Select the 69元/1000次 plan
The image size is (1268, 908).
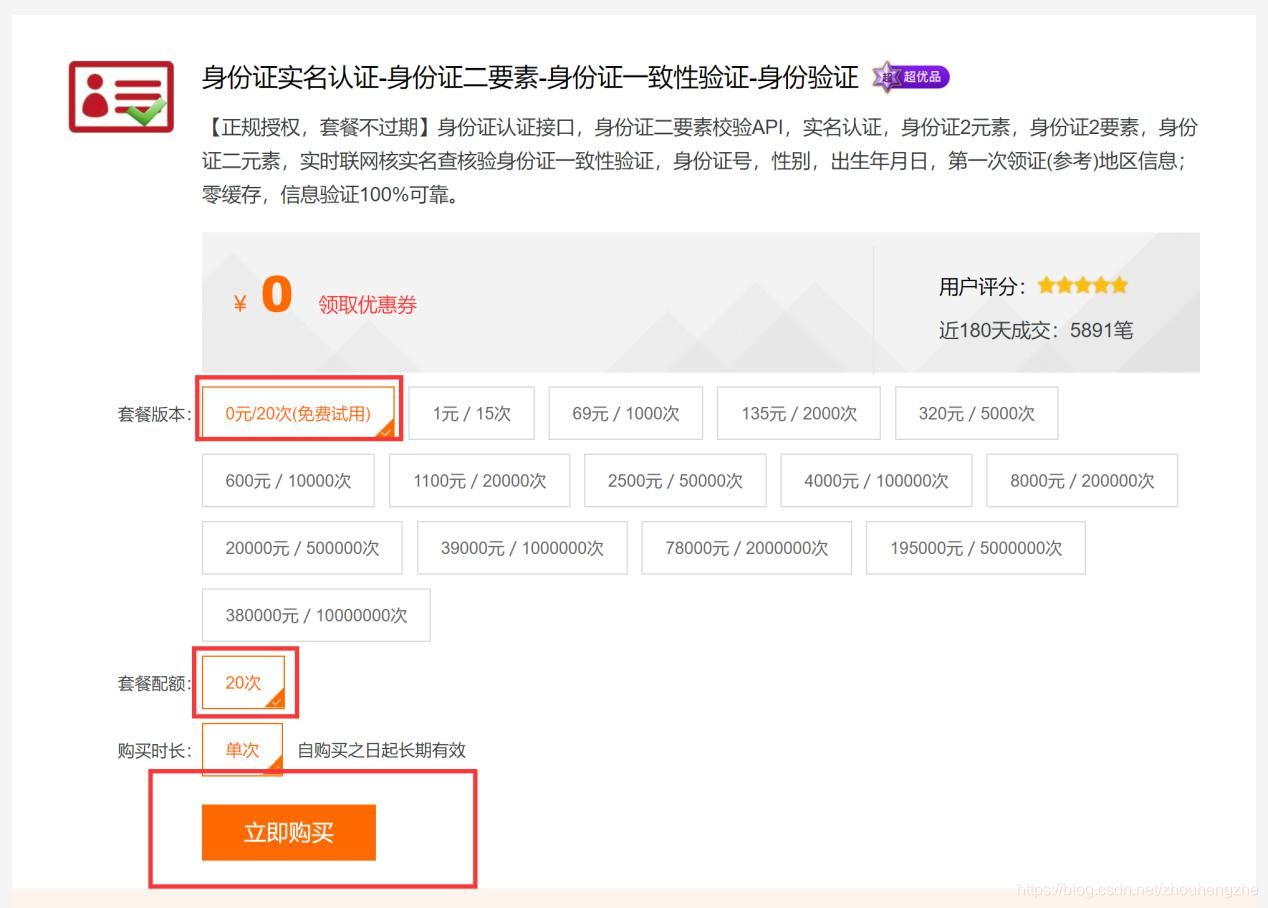click(625, 413)
